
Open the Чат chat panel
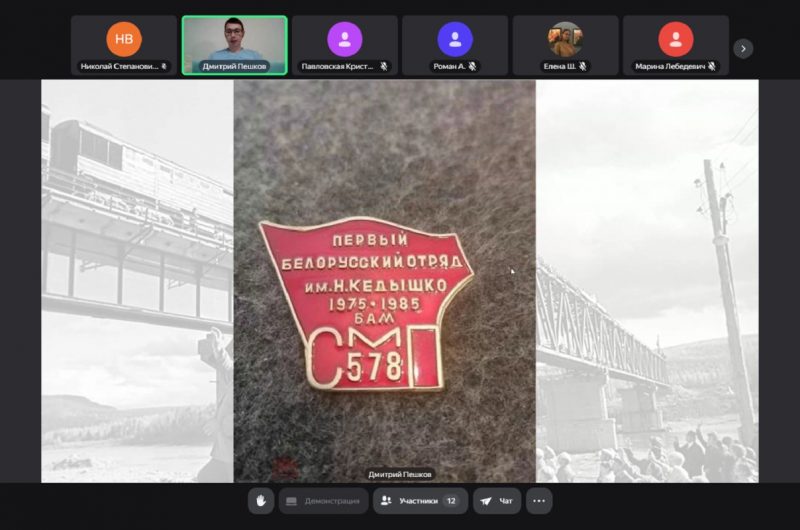point(497,501)
